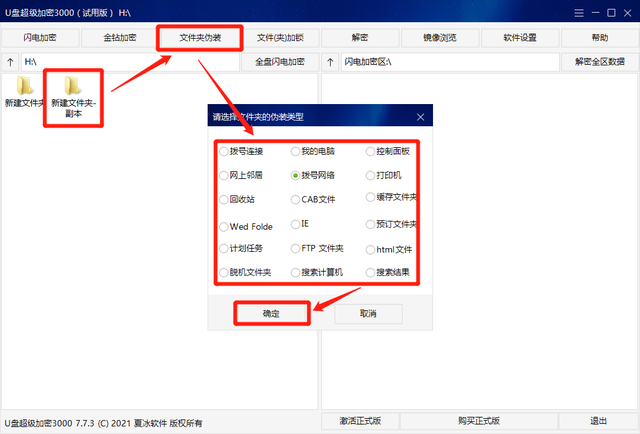Click the 解密全区数据 button
Viewport: 640px width, 434px height.
point(600,62)
